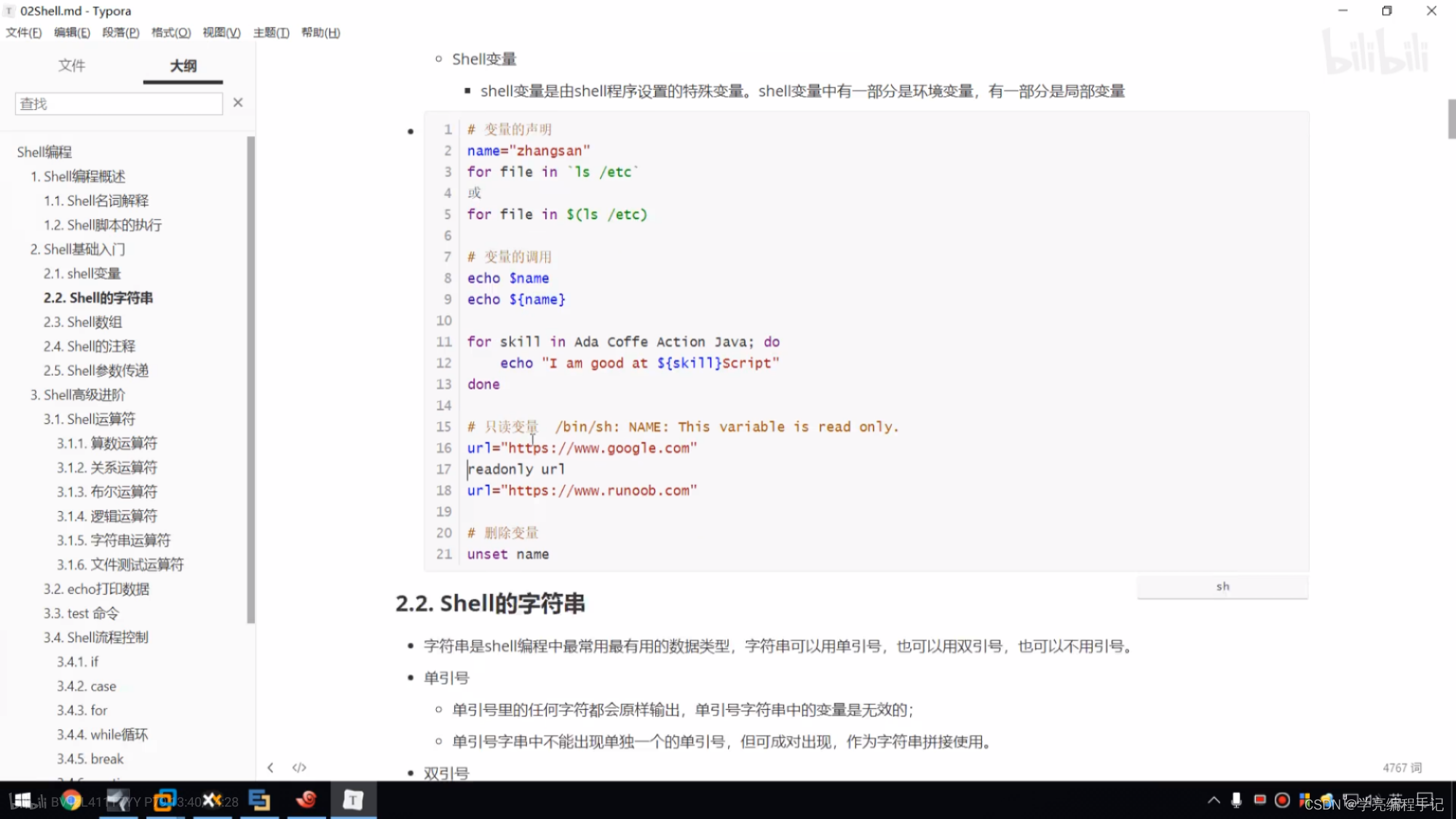Go to outline item 3.1.4. 逻辑运算符
Screen dimensions: 1456x819
[x=107, y=516]
